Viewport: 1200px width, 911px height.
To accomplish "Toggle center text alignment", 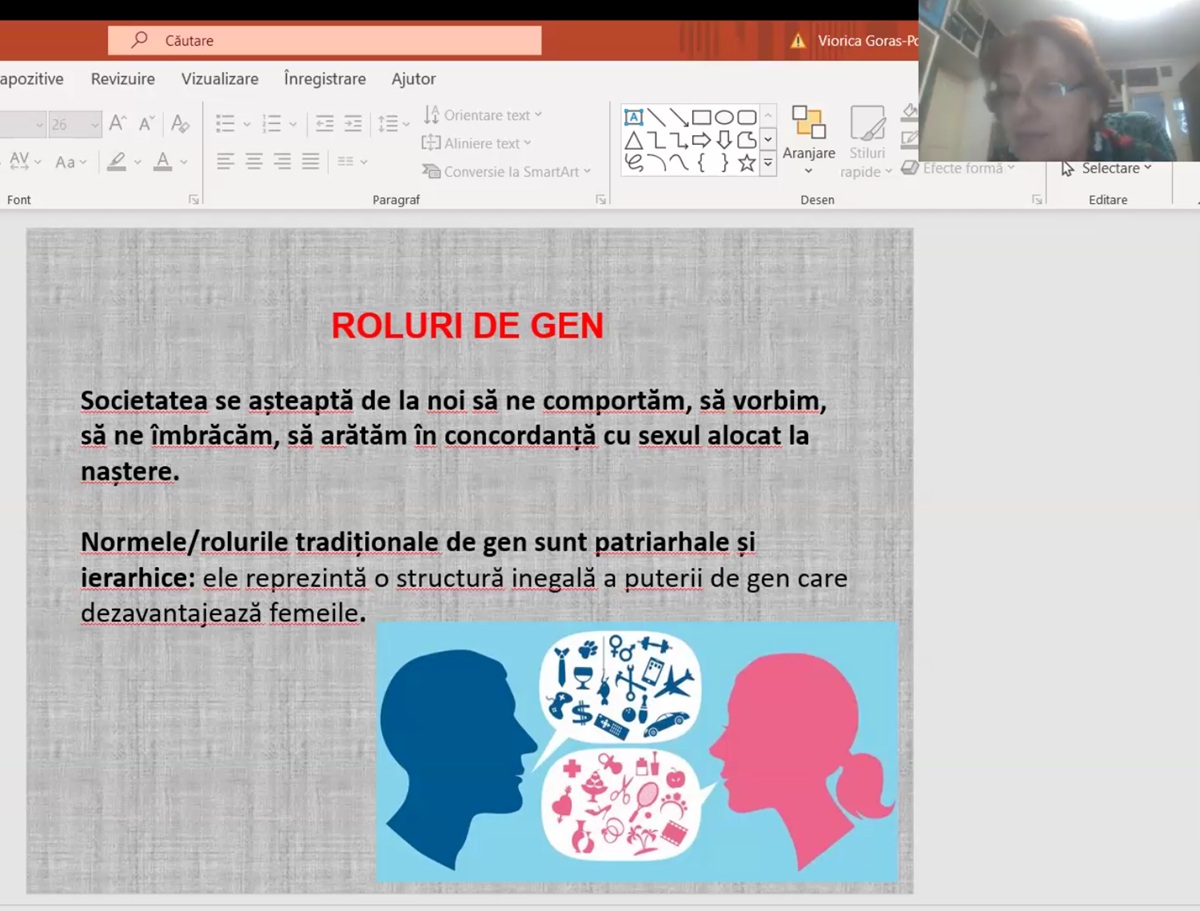I will [x=254, y=161].
